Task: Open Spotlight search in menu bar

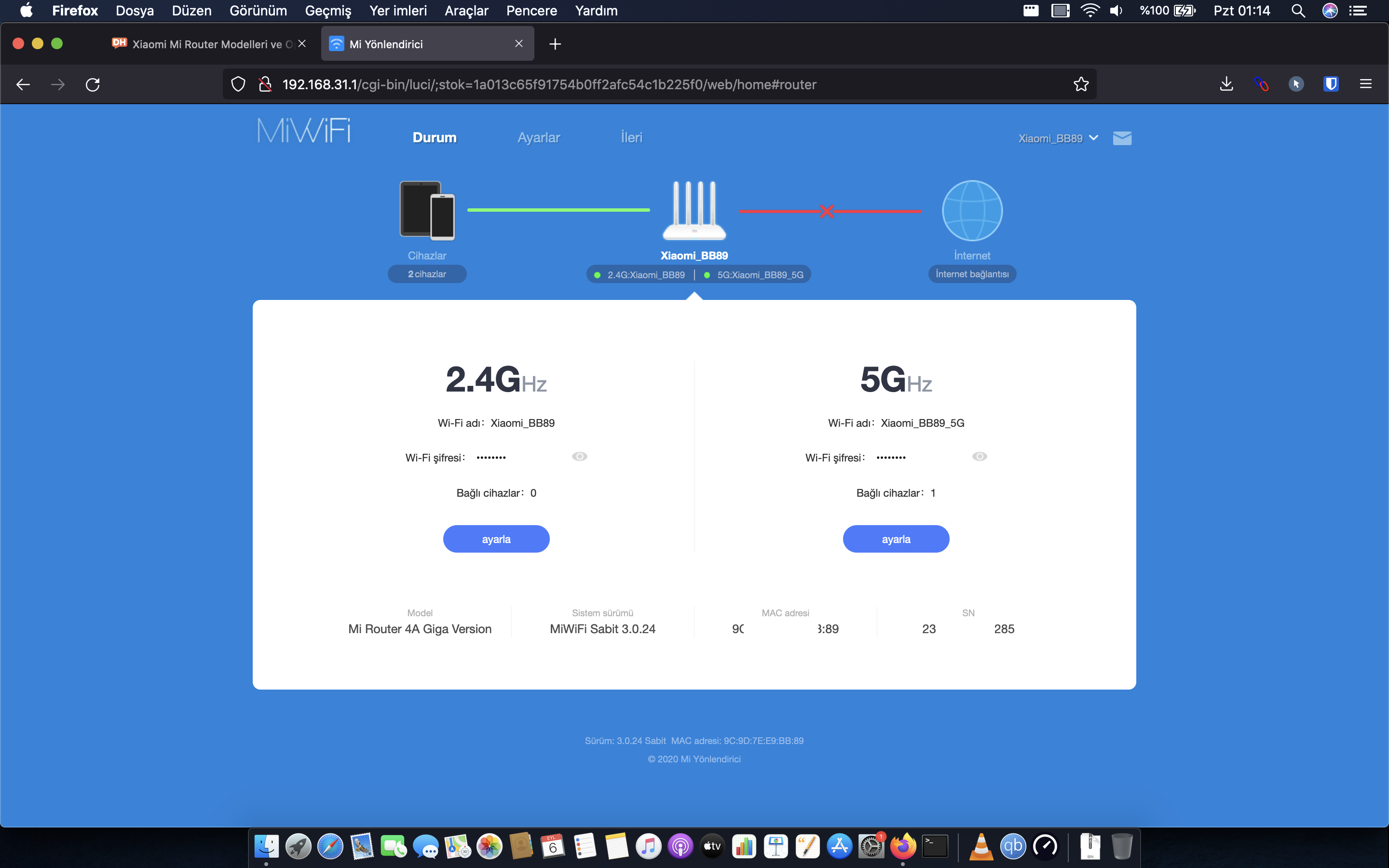Action: 1298,11
